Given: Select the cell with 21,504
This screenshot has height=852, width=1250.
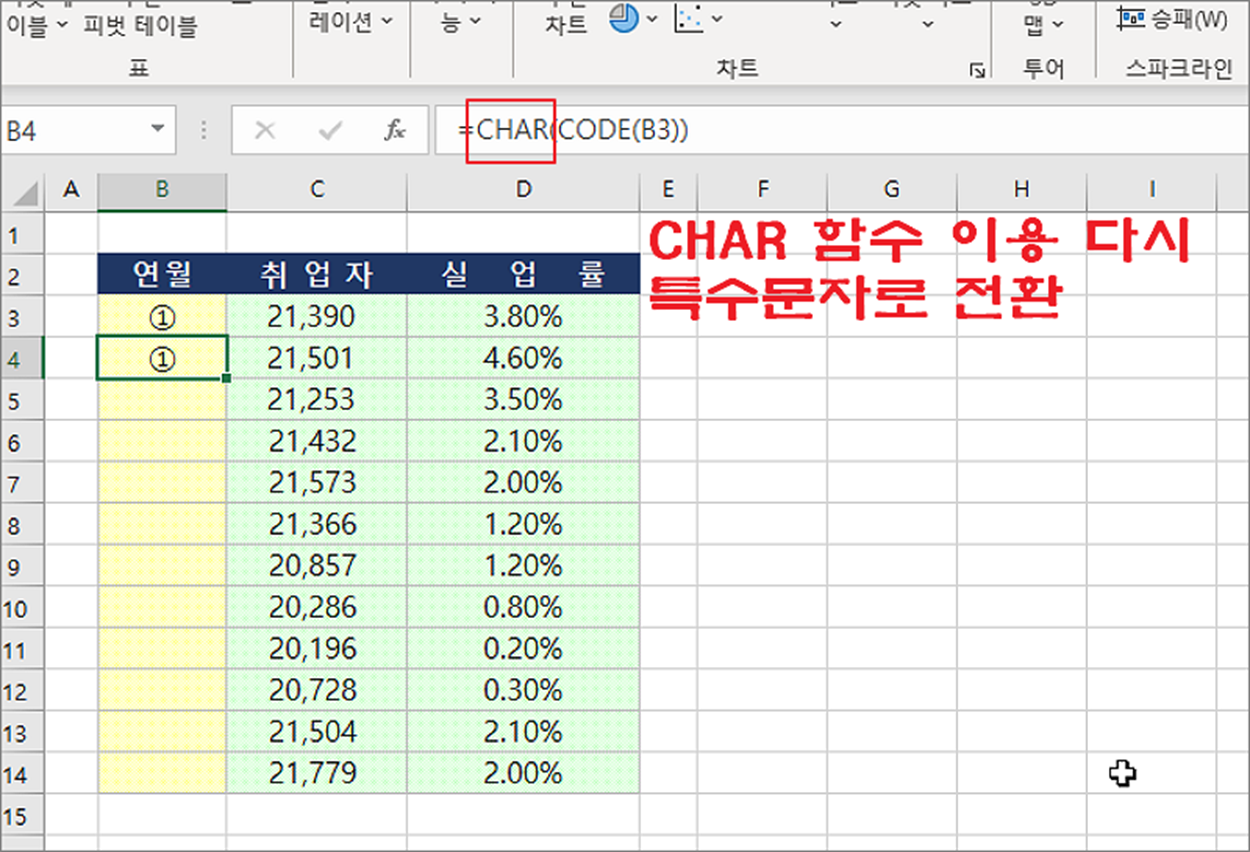Looking at the screenshot, I should click(317, 732).
